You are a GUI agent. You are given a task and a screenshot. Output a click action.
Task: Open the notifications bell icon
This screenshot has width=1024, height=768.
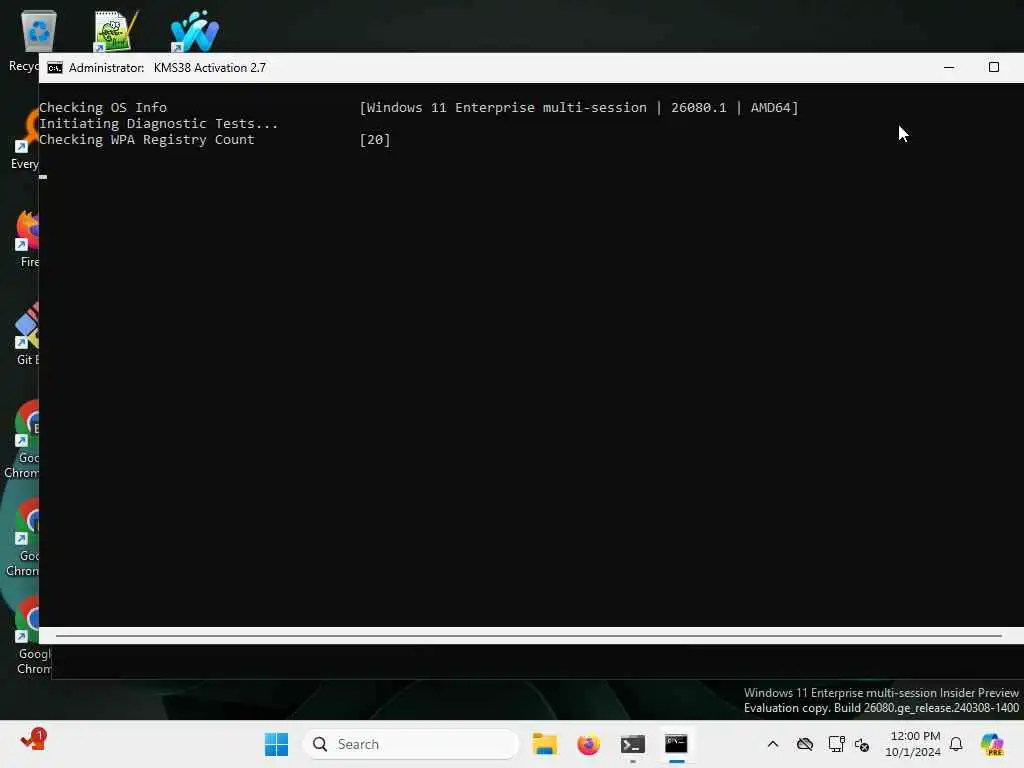pos(956,744)
